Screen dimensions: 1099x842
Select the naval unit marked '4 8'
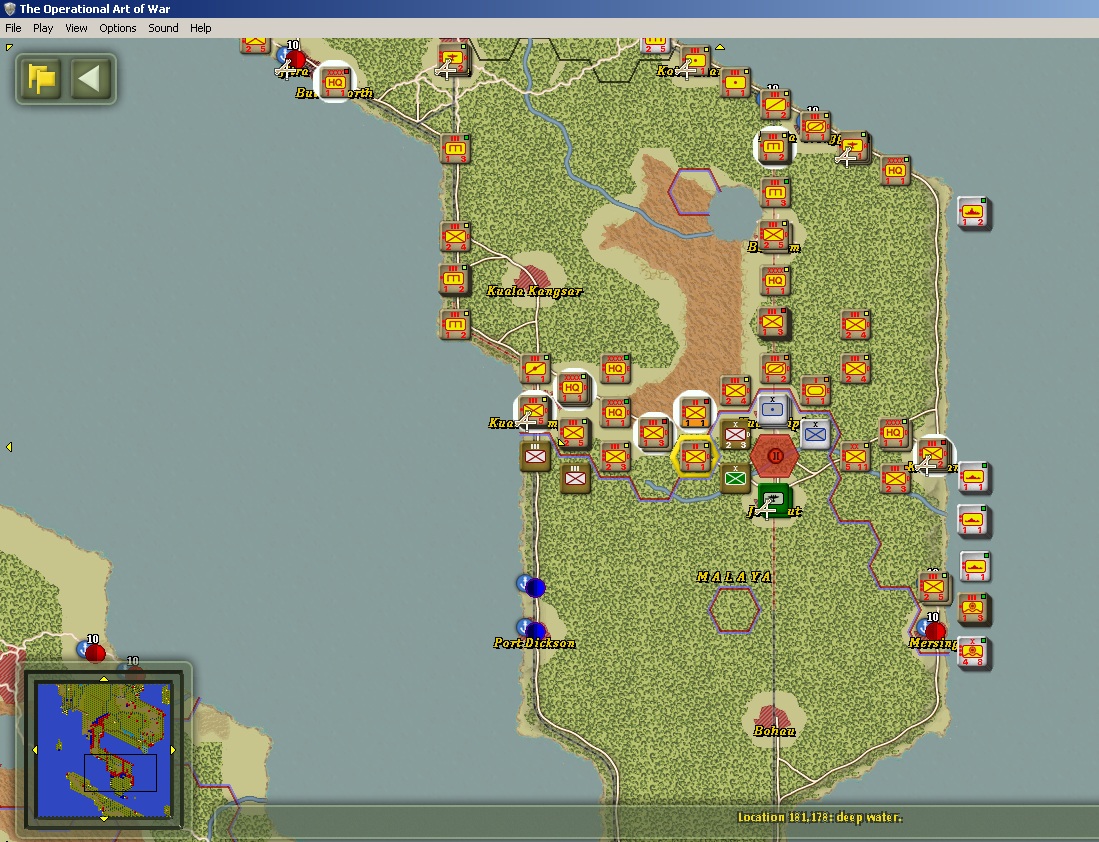974,653
